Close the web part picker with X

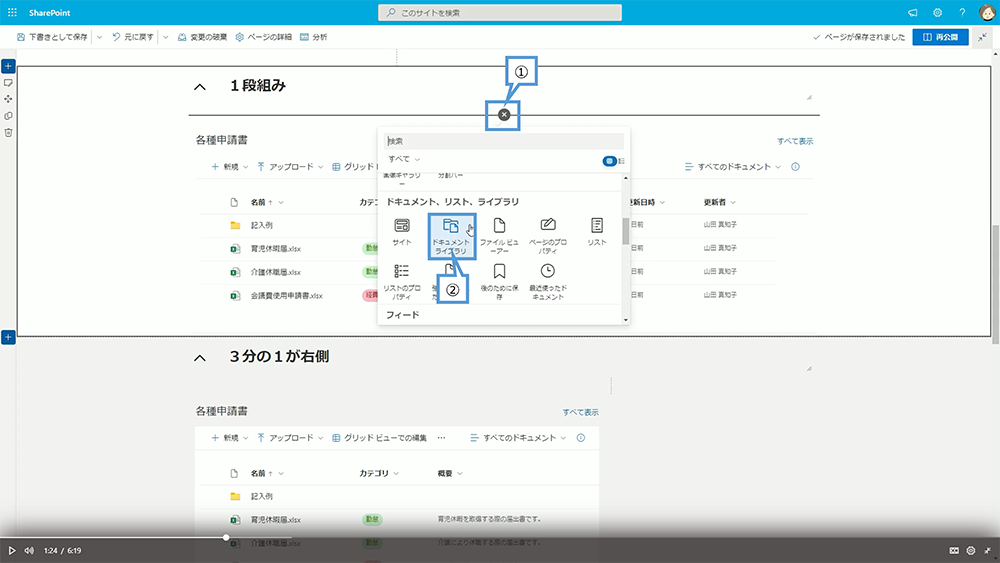tap(504, 115)
